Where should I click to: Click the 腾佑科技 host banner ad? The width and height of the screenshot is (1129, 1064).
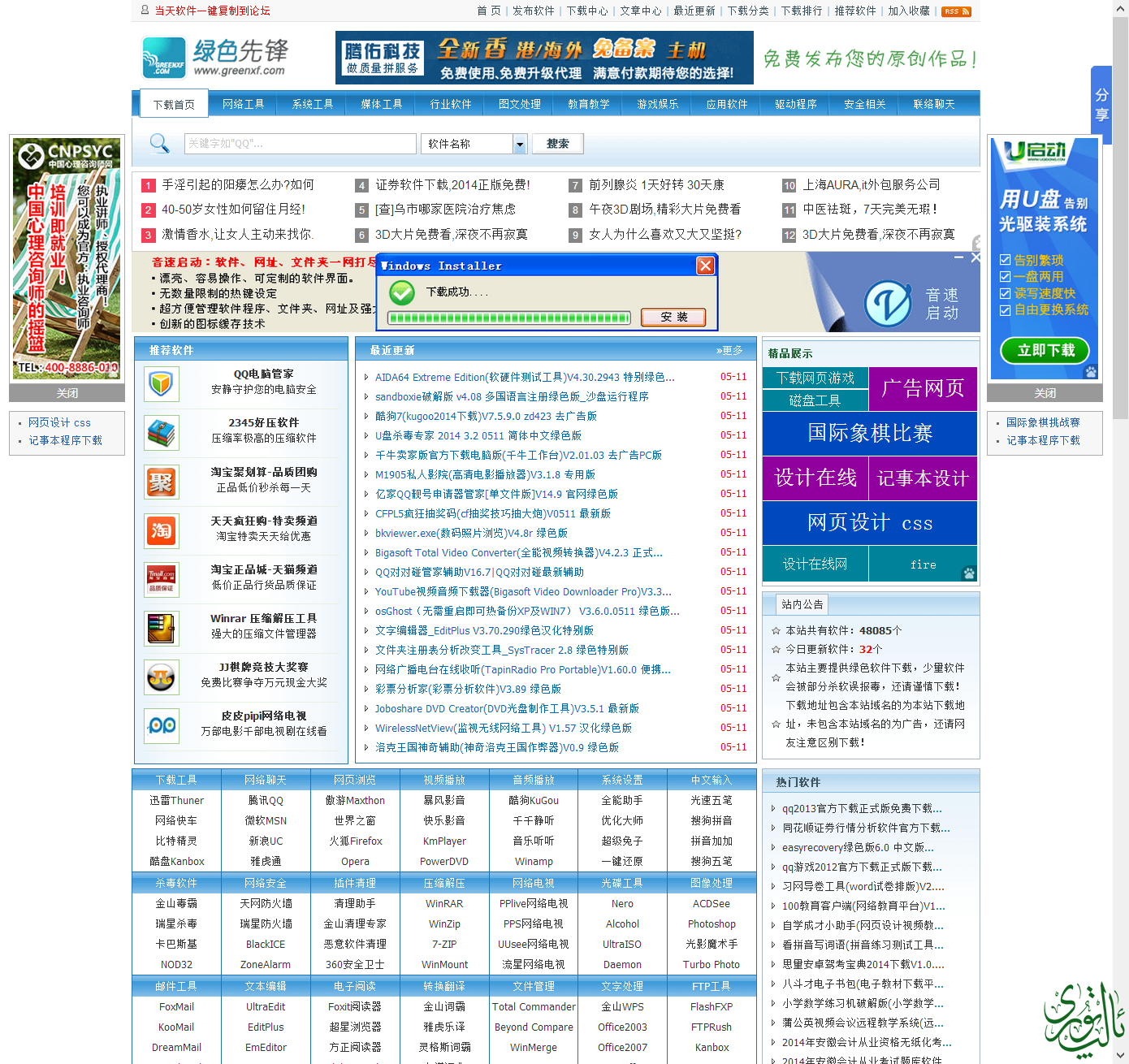point(544,58)
